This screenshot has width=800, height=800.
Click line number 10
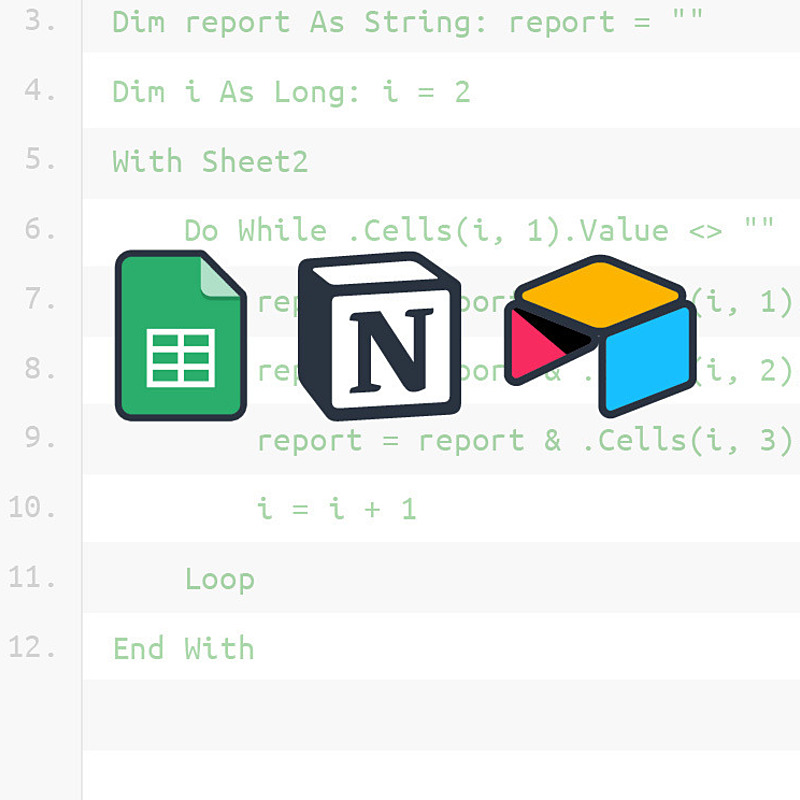tap(32, 507)
